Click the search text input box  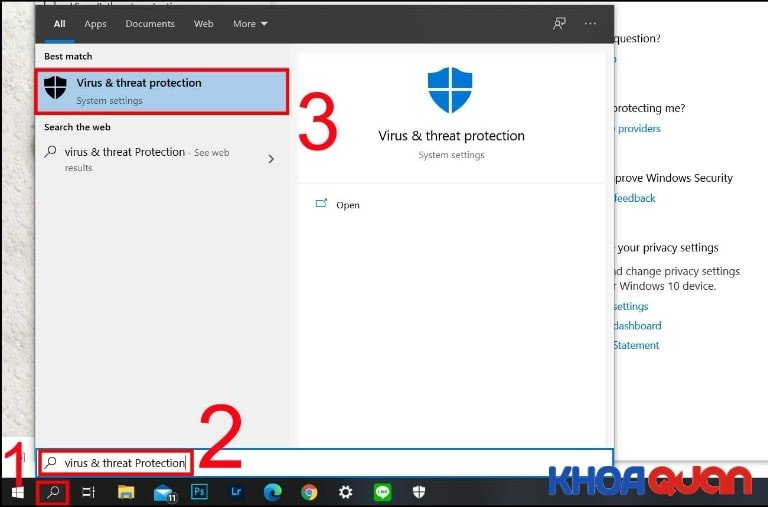click(x=326, y=462)
